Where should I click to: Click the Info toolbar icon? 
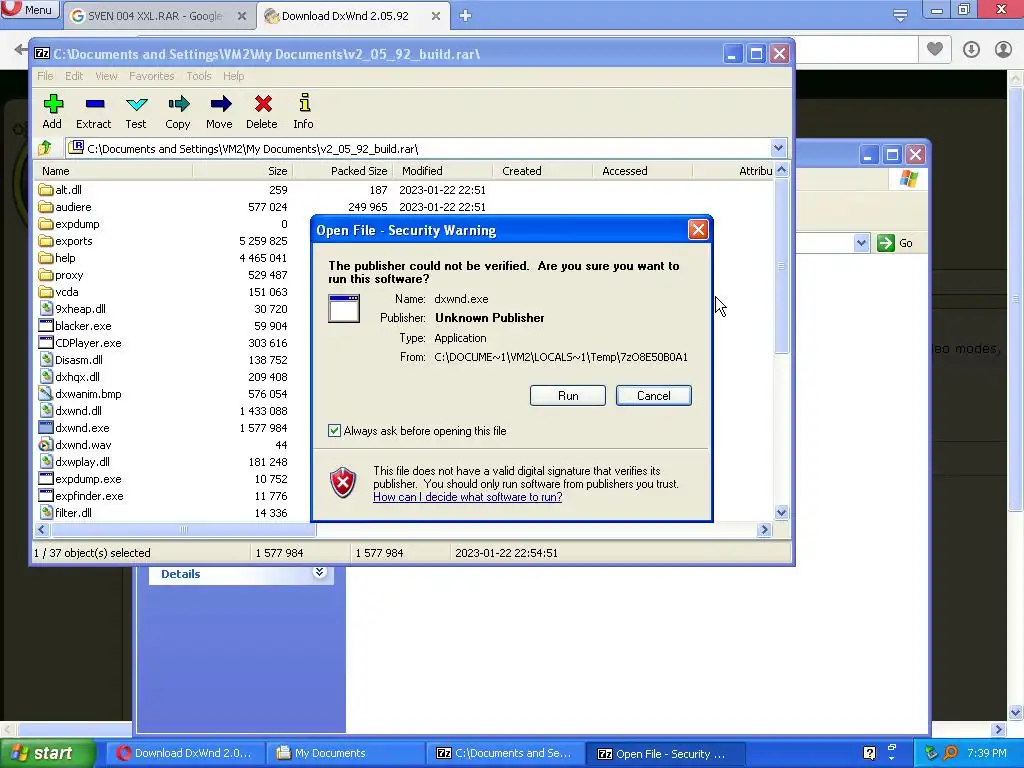tap(304, 103)
